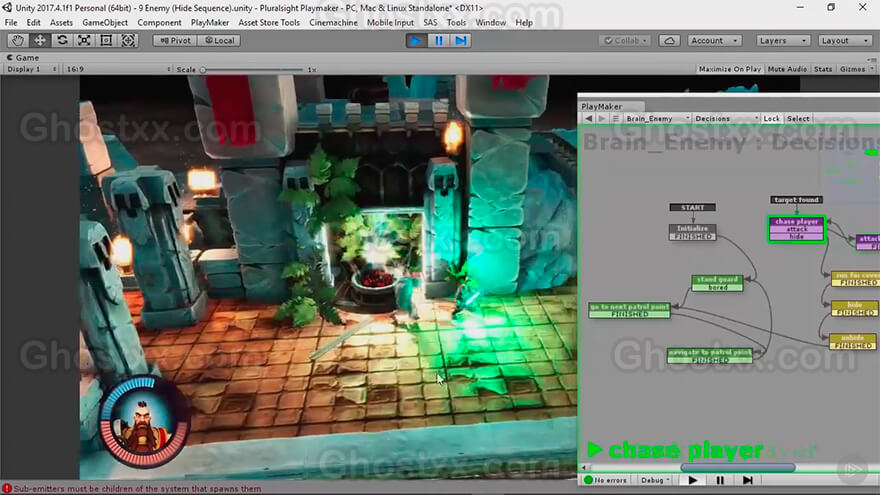This screenshot has height=495, width=880.
Task: Select the Rect transform tool
Action: point(106,40)
